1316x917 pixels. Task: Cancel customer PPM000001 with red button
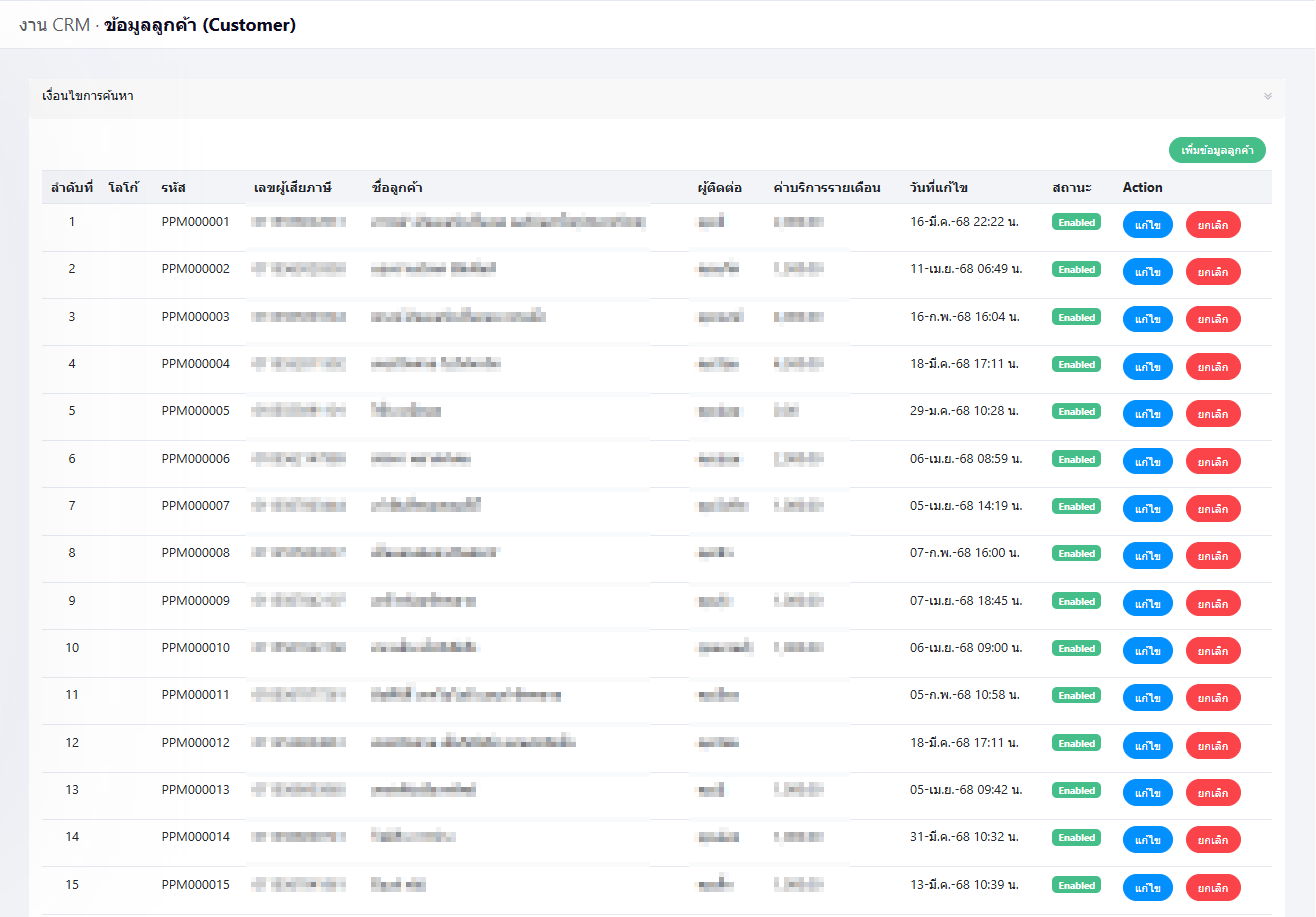pyautogui.click(x=1213, y=224)
